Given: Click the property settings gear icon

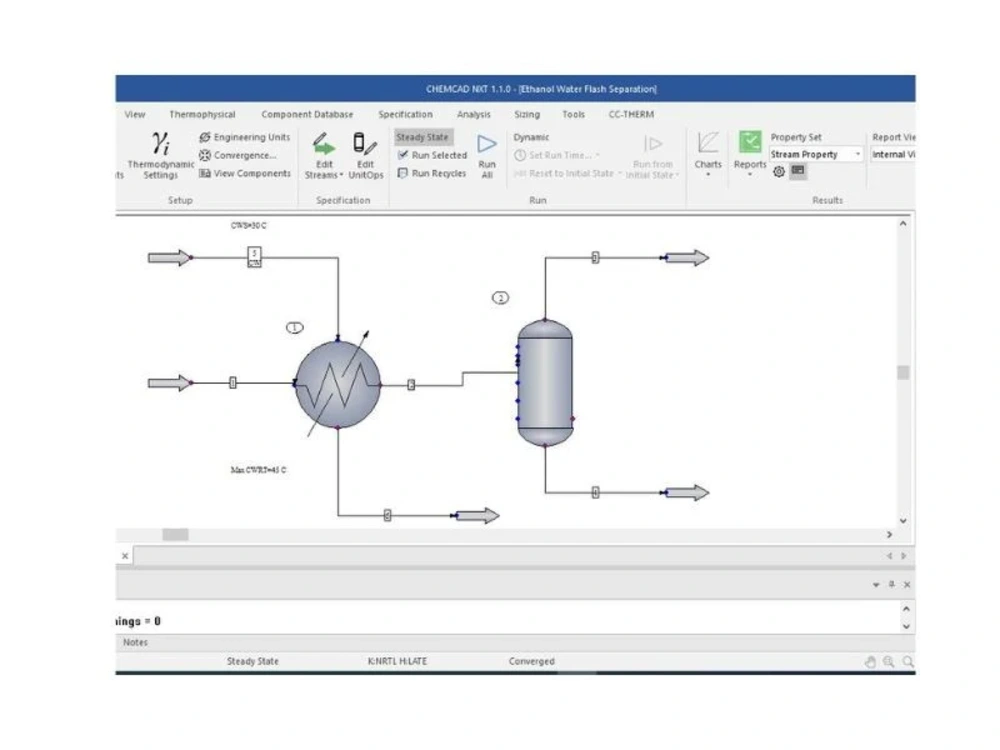Looking at the screenshot, I should [x=781, y=172].
